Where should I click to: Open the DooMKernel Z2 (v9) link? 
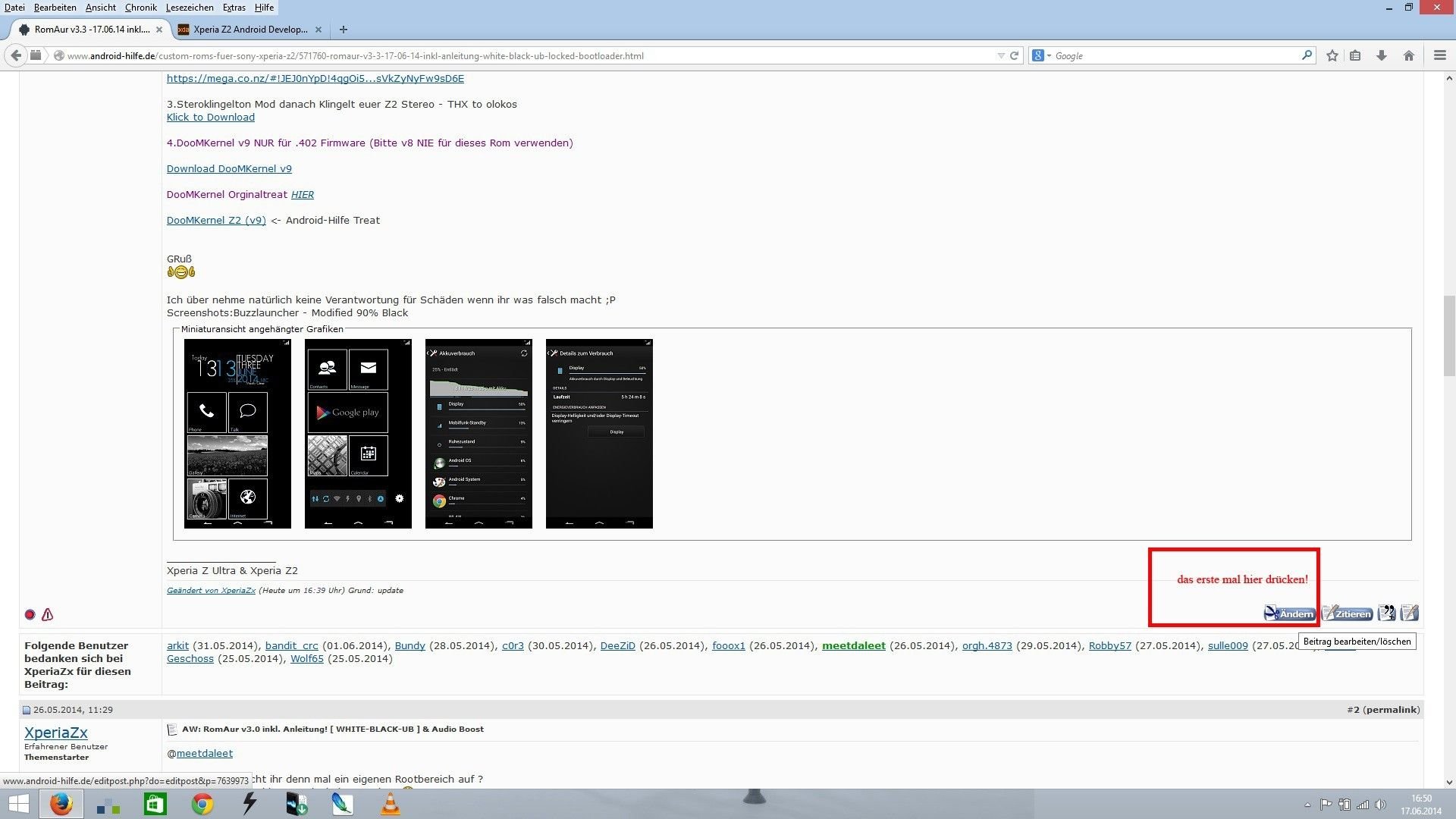[x=216, y=221]
